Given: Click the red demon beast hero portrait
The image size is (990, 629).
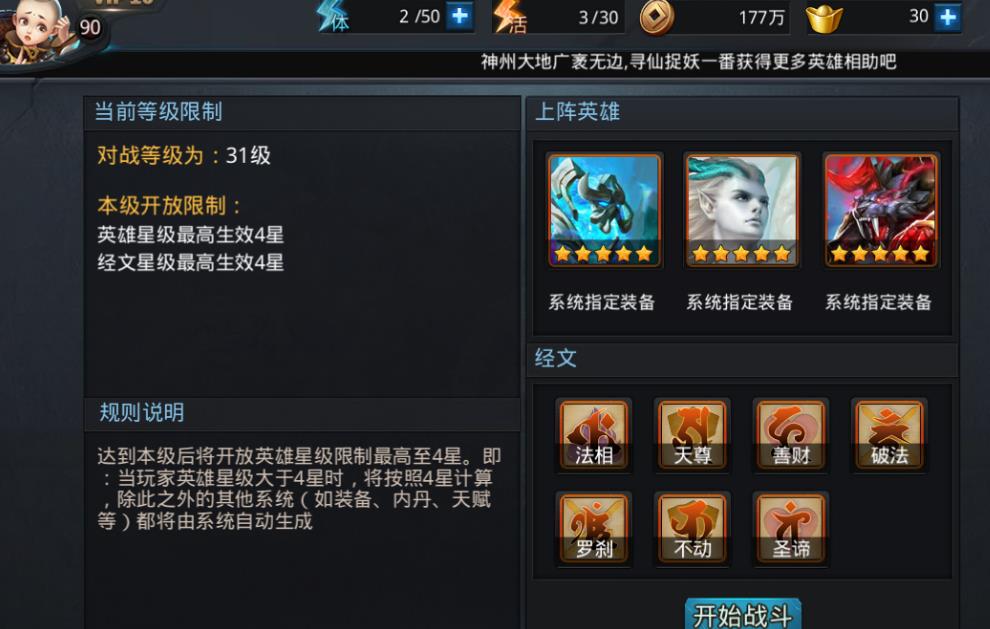Looking at the screenshot, I should click(881, 210).
